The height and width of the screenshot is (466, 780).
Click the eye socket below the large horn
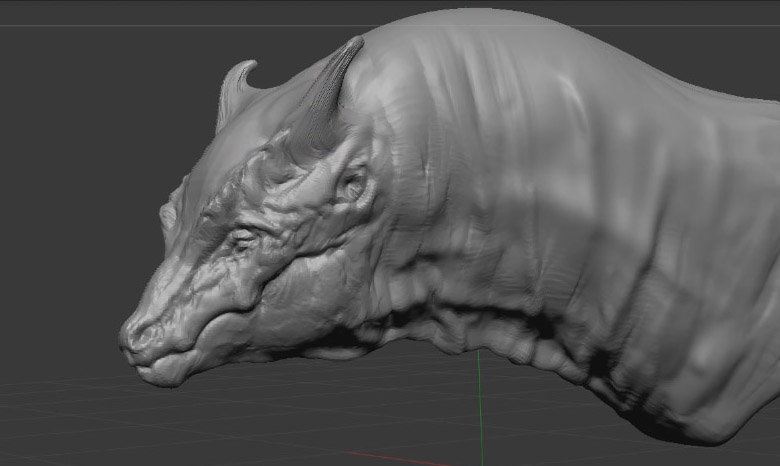tap(353, 184)
